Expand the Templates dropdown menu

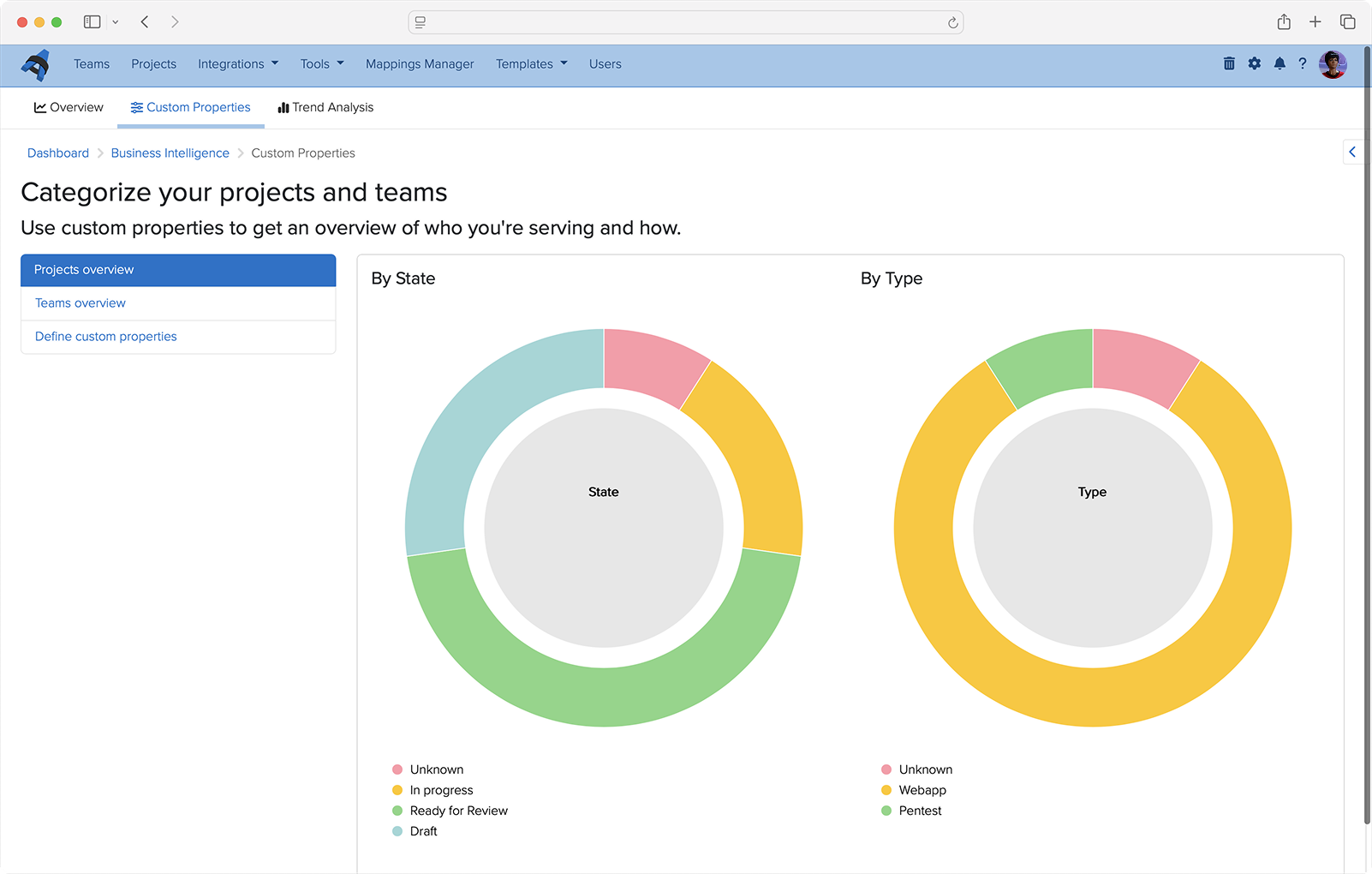coord(531,64)
